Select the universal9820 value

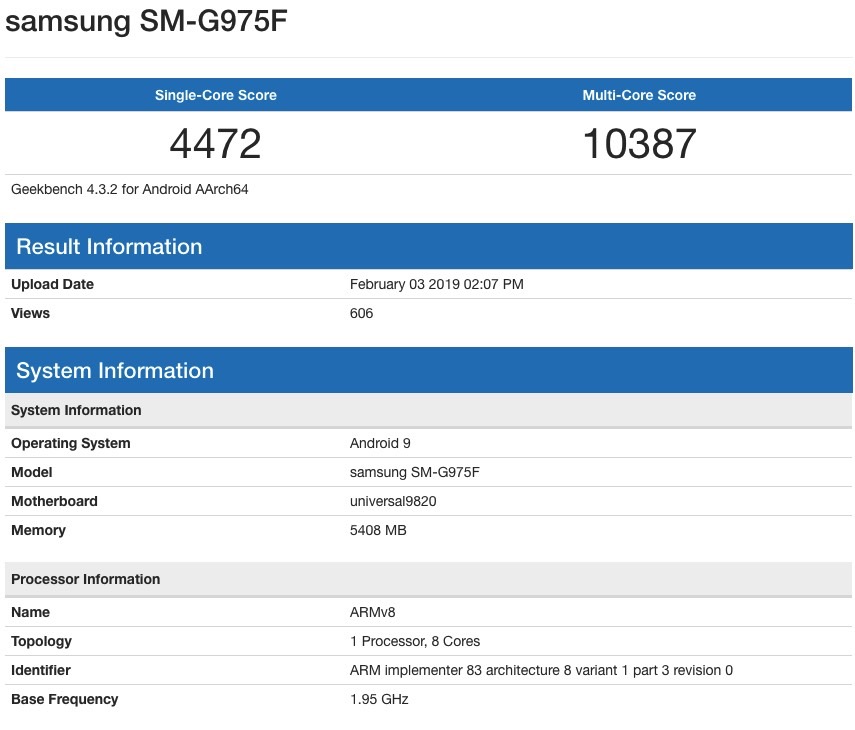coord(393,501)
